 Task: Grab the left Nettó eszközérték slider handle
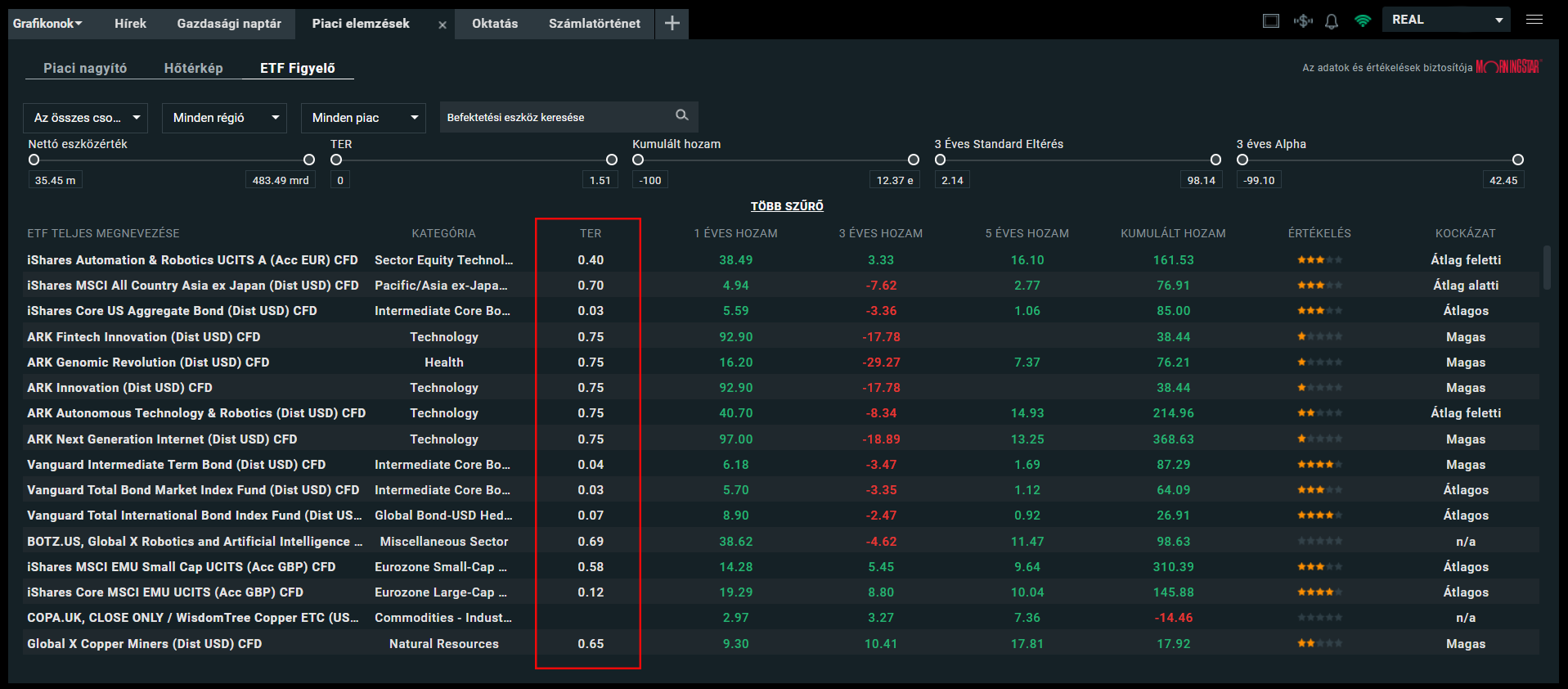pos(34,160)
